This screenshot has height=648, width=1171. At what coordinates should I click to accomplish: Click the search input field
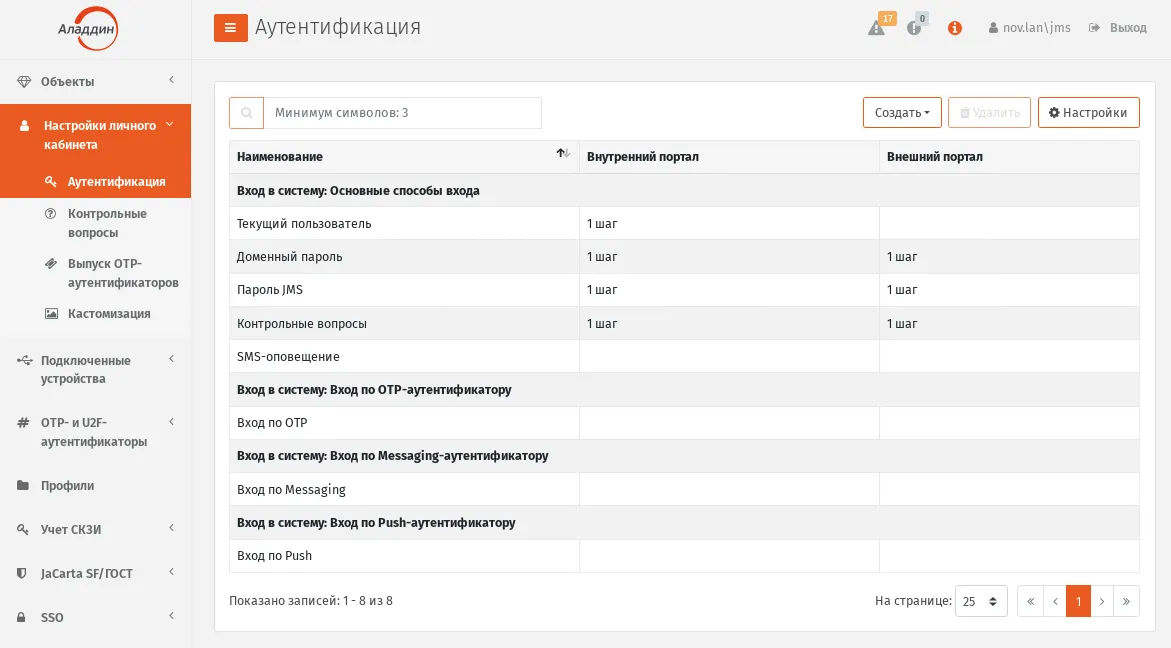point(403,113)
